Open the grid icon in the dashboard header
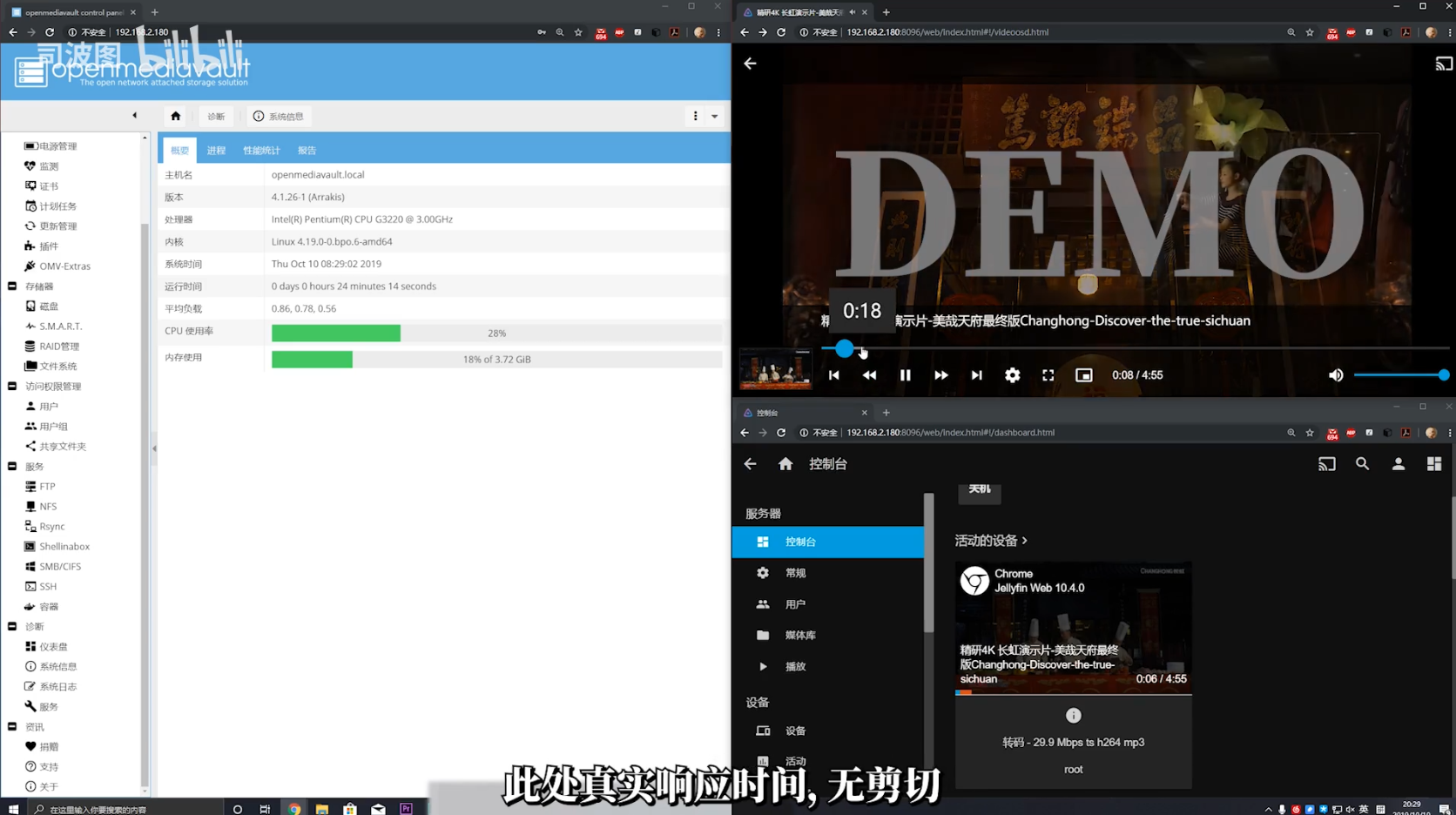Viewport: 1456px width, 815px height. [x=1434, y=464]
